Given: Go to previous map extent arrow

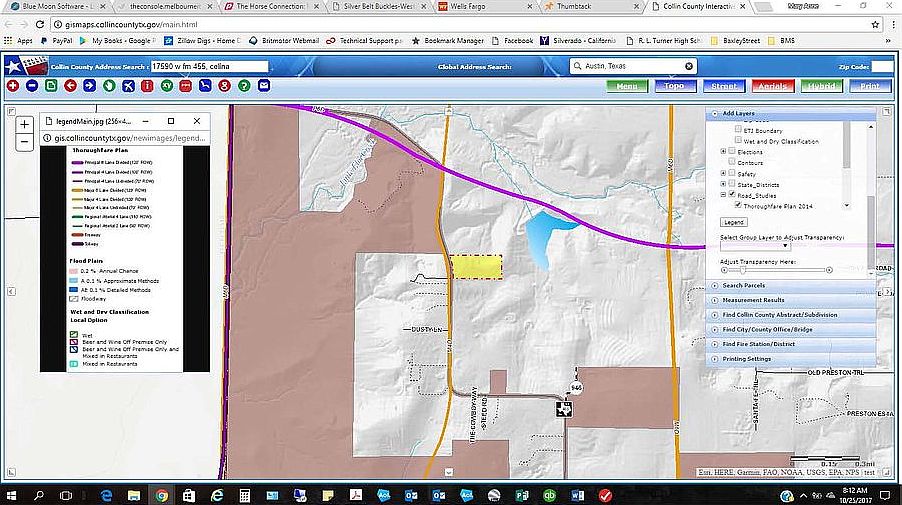Looking at the screenshot, I should pos(70,86).
